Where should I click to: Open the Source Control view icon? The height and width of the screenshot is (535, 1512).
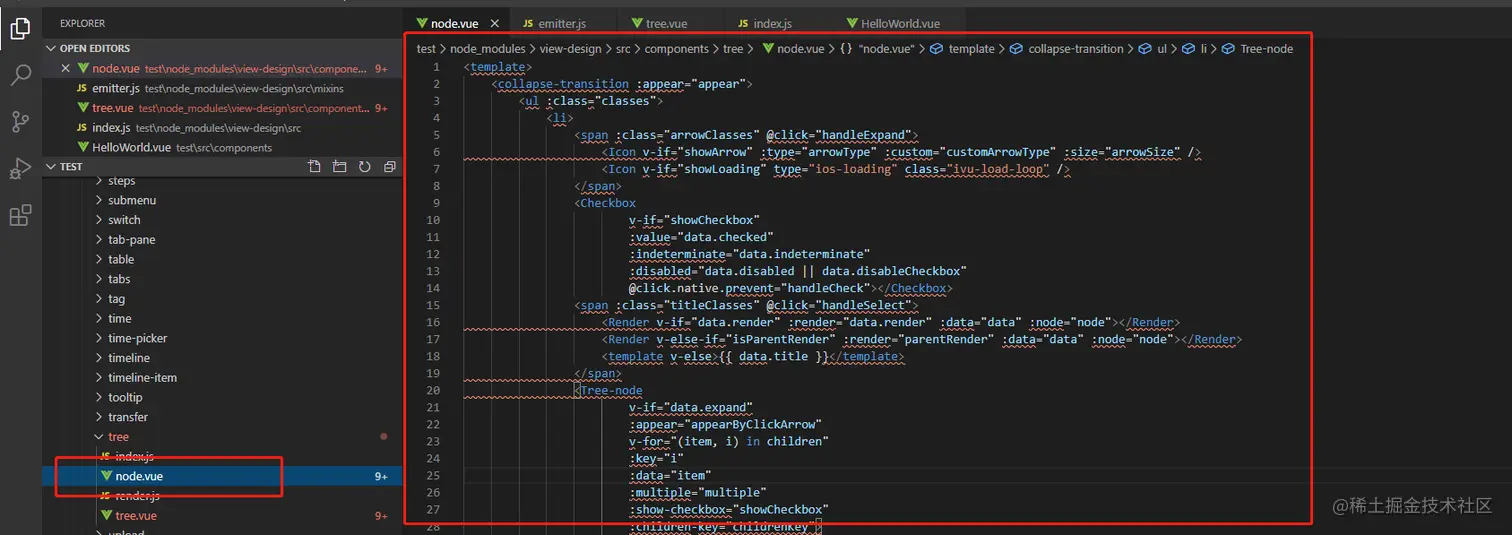click(20, 122)
